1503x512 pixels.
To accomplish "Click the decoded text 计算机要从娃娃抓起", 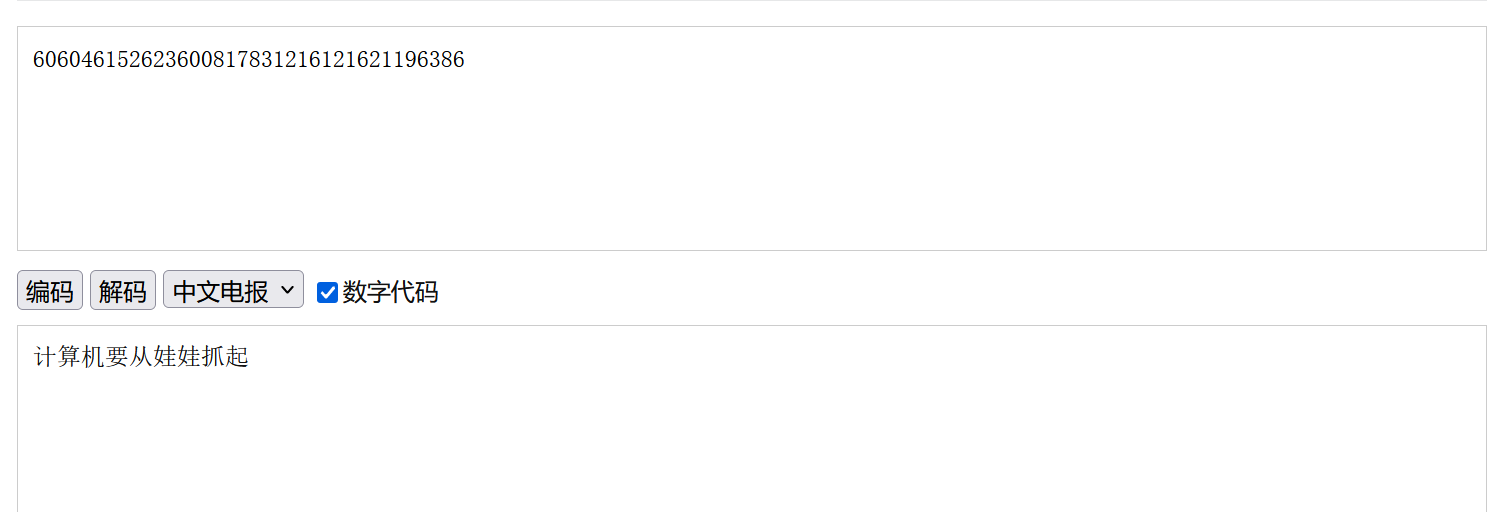I will coord(141,357).
